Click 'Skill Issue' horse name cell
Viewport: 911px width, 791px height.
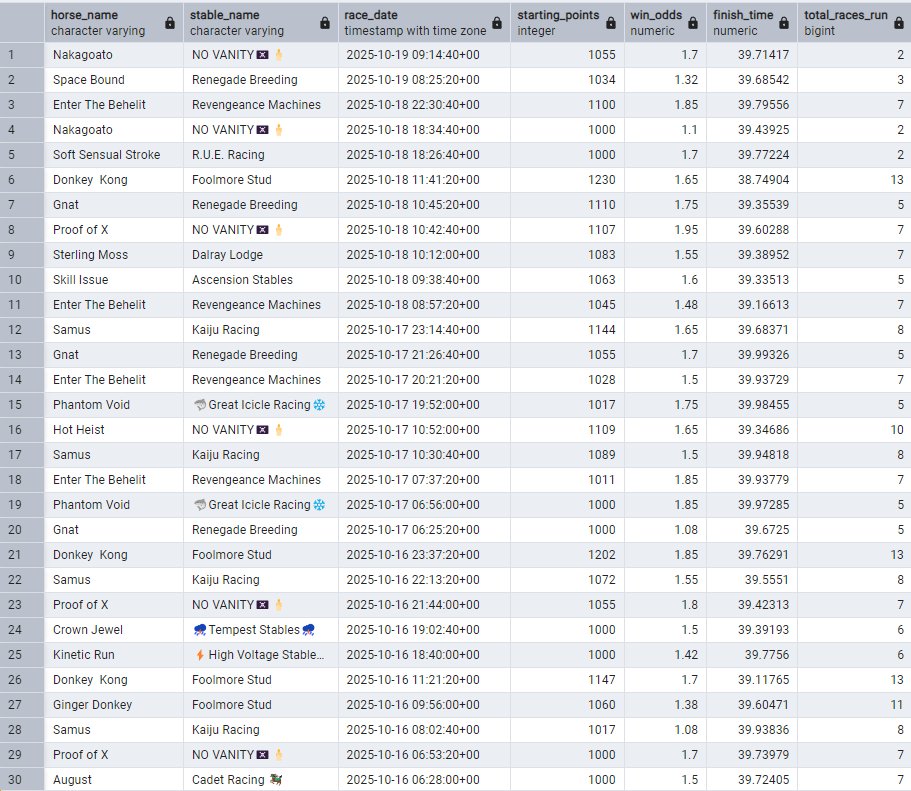click(114, 280)
